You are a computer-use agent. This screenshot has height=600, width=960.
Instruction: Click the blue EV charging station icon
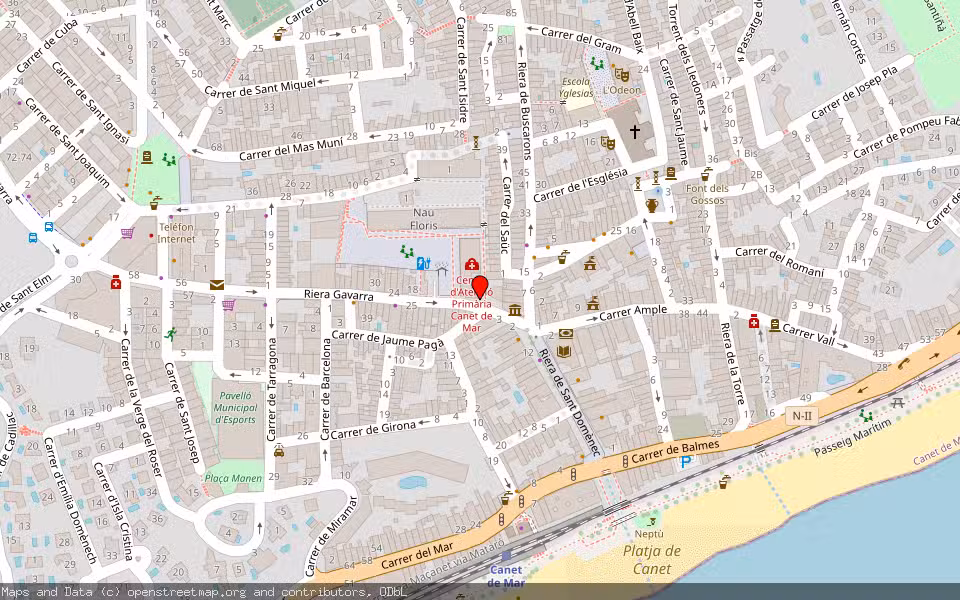point(422,264)
